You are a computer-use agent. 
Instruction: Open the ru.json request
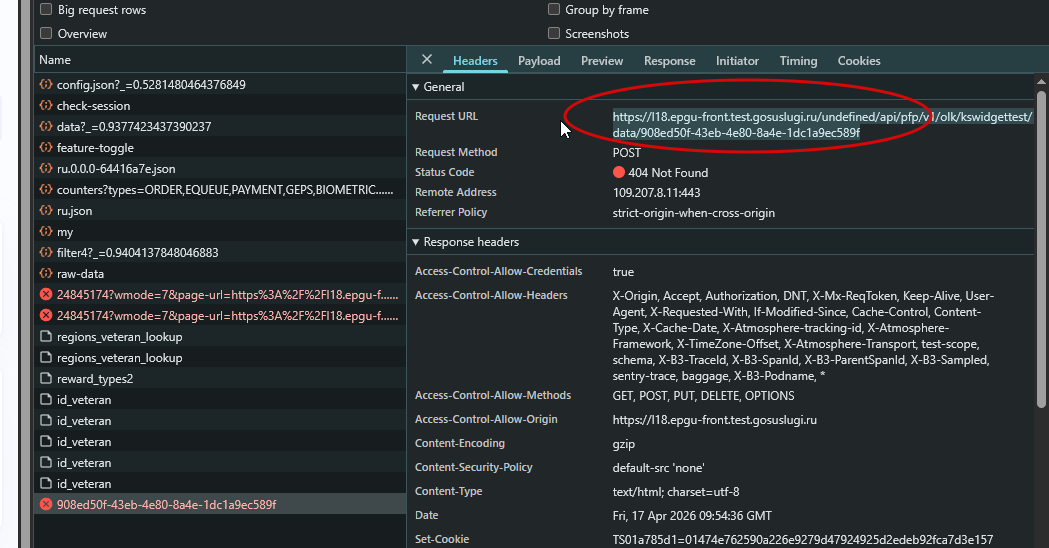[220, 211]
